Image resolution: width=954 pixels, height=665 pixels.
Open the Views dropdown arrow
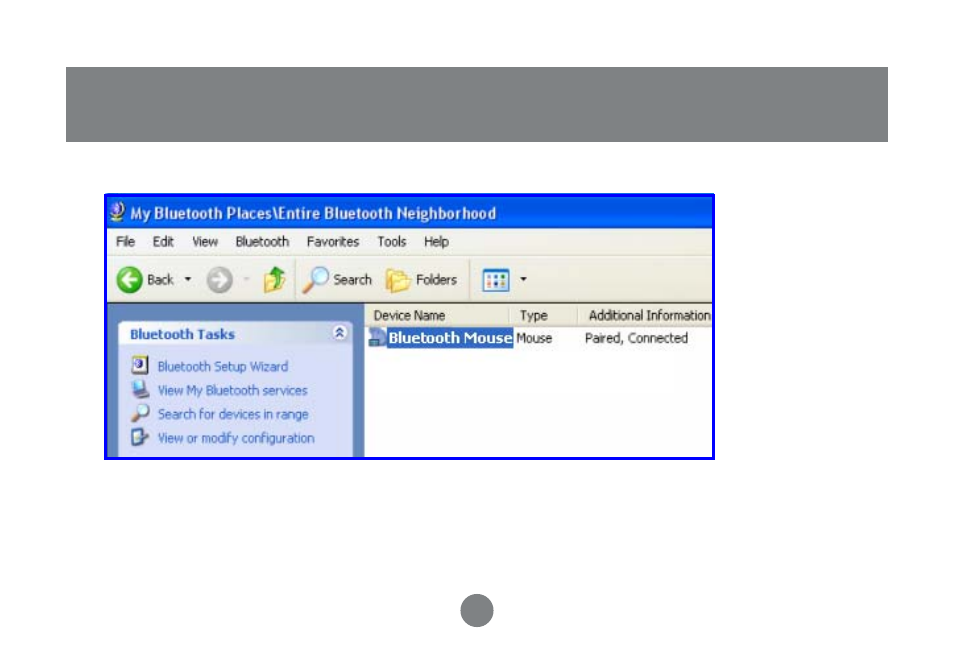click(523, 279)
